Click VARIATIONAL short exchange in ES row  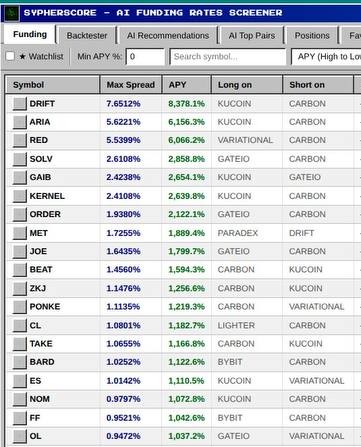(x=316, y=381)
